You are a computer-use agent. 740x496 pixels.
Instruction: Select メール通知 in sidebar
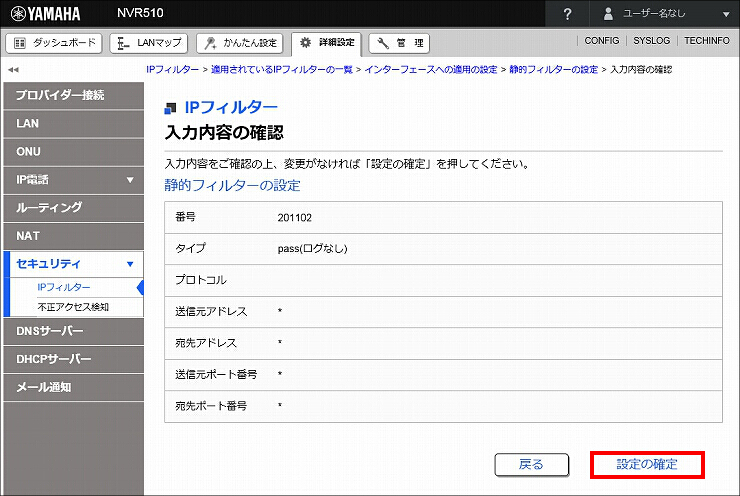tap(74, 387)
